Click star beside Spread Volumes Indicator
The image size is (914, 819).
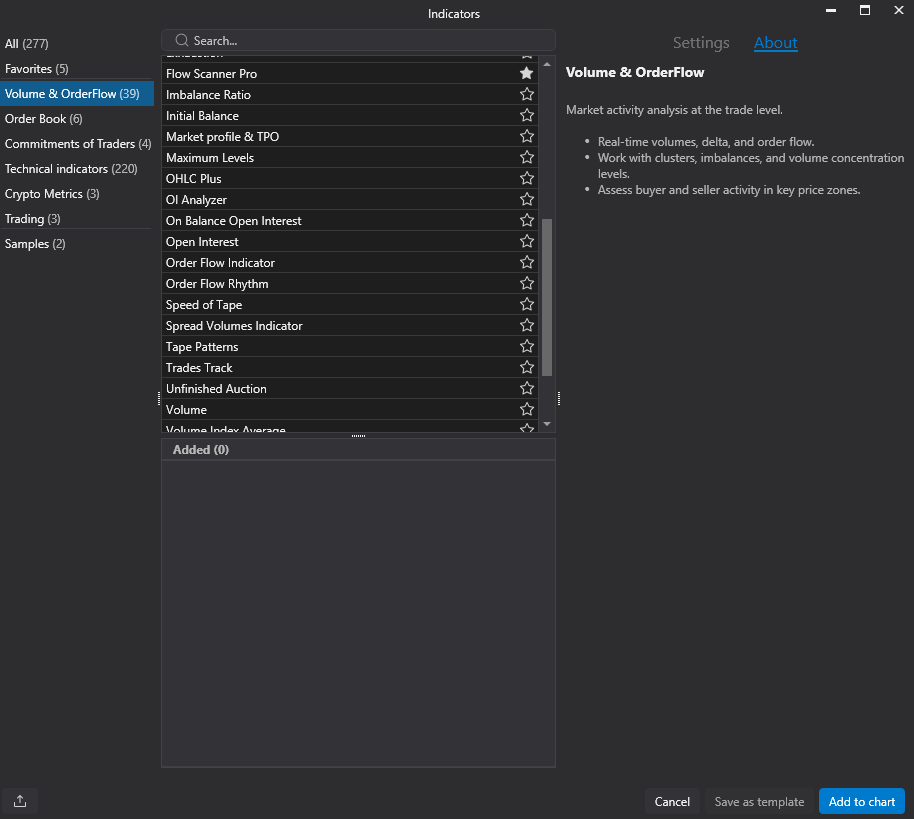(526, 325)
